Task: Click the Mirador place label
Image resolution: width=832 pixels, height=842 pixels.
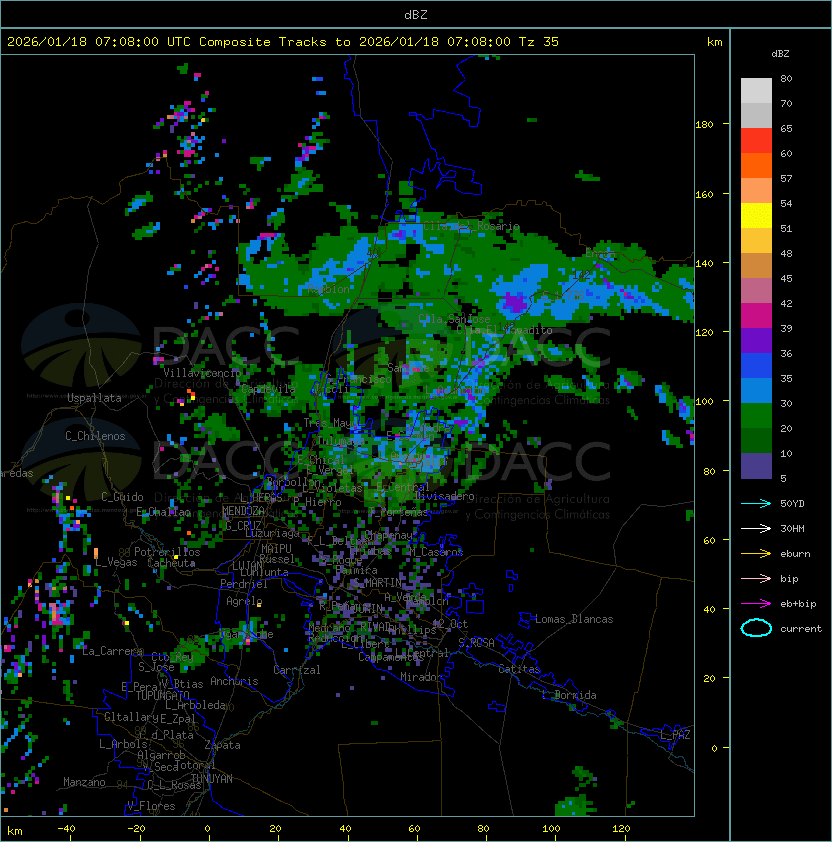Action: (422, 677)
